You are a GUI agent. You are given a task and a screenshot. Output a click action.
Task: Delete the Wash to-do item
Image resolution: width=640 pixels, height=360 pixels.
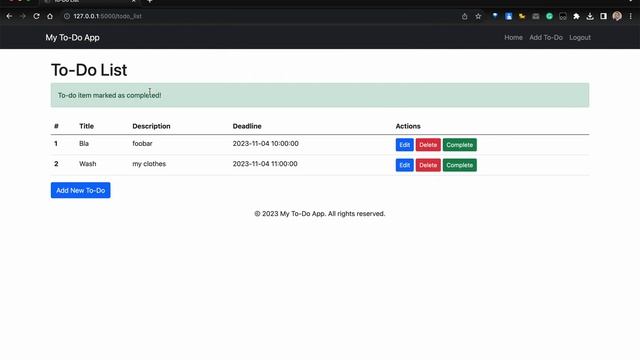pyautogui.click(x=428, y=165)
